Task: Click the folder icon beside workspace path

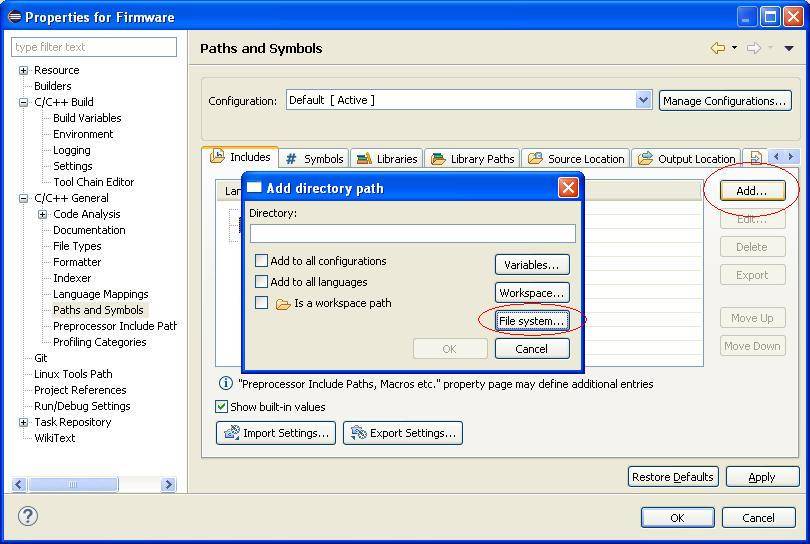Action: (283, 304)
